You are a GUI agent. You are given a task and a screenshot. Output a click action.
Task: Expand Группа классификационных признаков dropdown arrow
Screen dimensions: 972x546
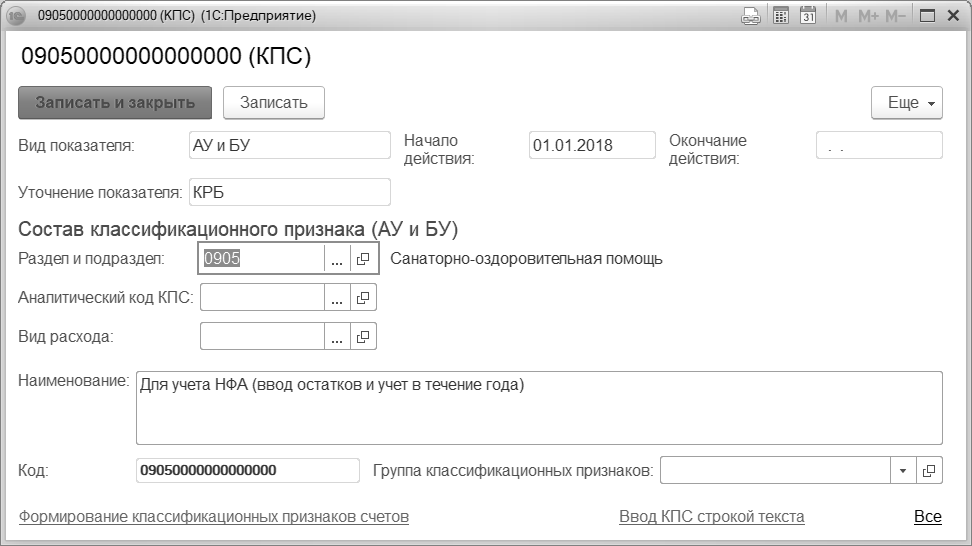click(903, 470)
